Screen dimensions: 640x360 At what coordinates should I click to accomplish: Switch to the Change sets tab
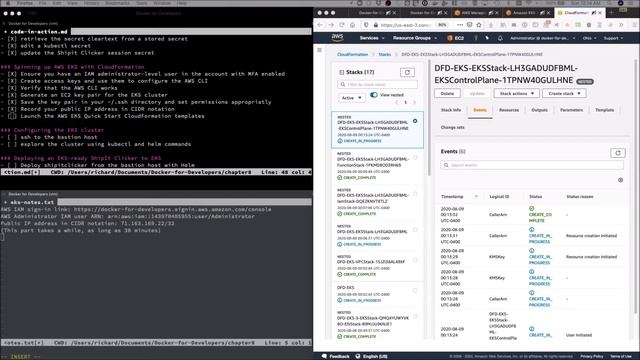(452, 127)
